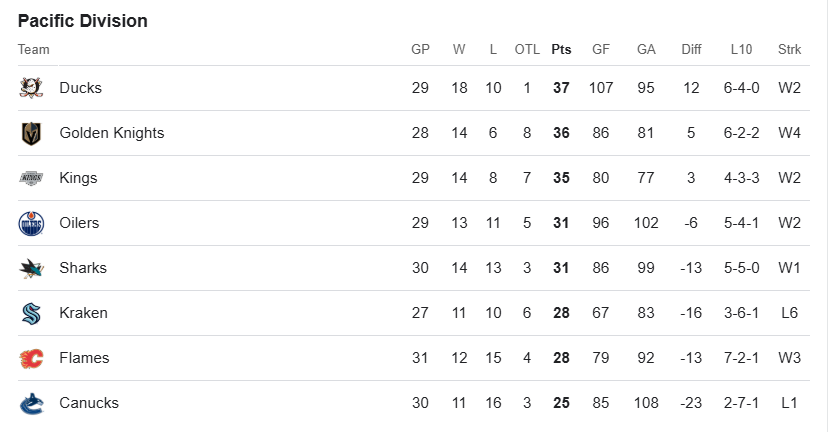Screen dimensions: 828x432
Task: Select the Kings team name
Action: (78, 178)
